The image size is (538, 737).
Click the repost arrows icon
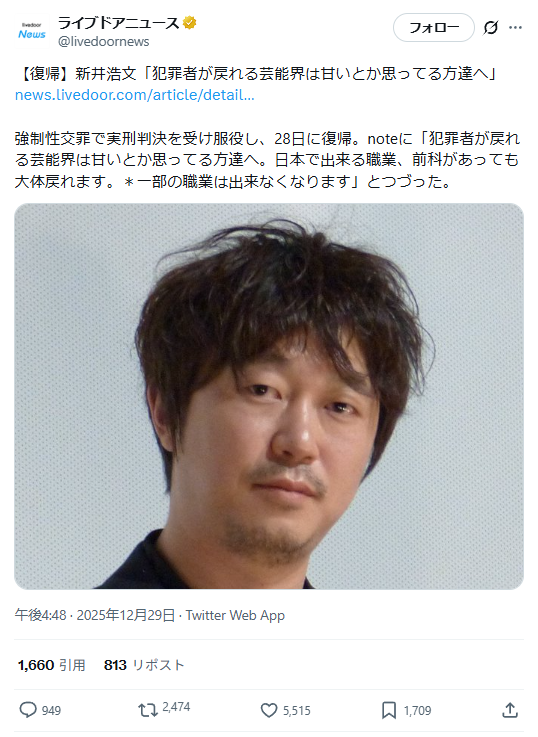[148, 710]
